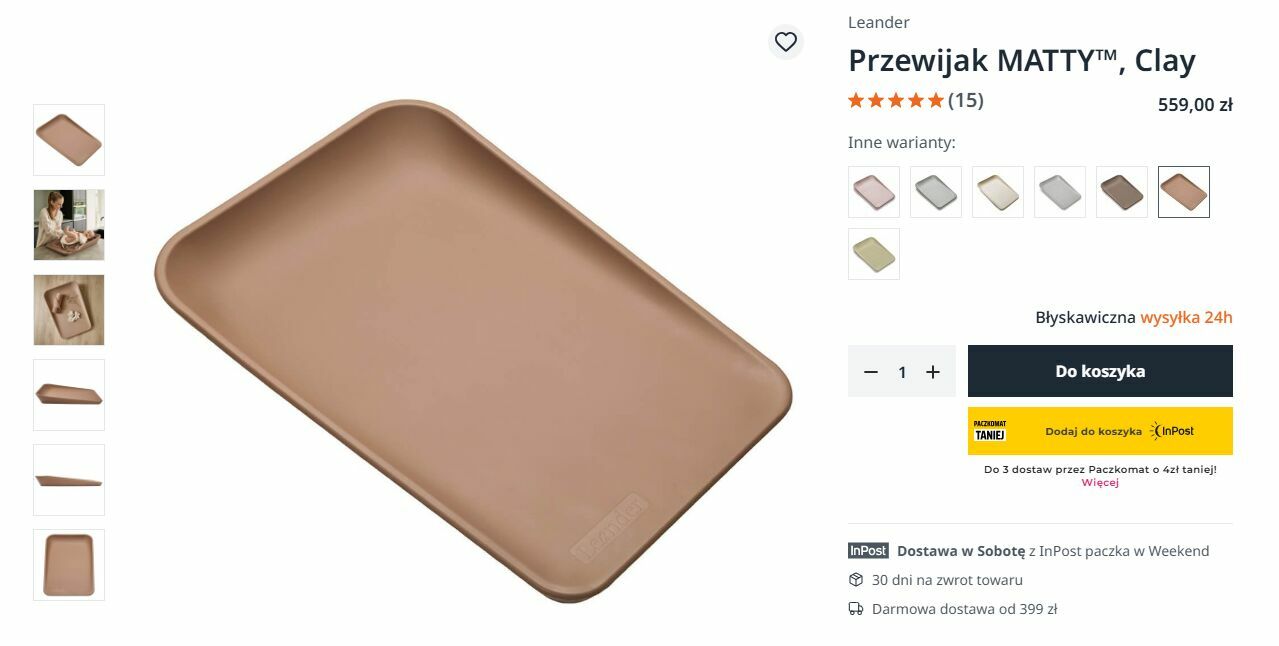The width and height of the screenshot is (1279, 646).
Task: Select the pink color variant
Action: click(x=874, y=192)
